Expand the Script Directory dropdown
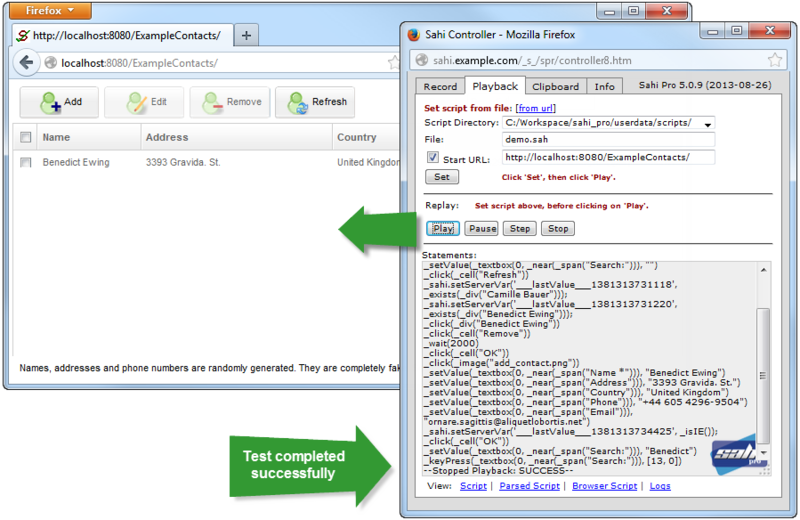 tap(708, 124)
